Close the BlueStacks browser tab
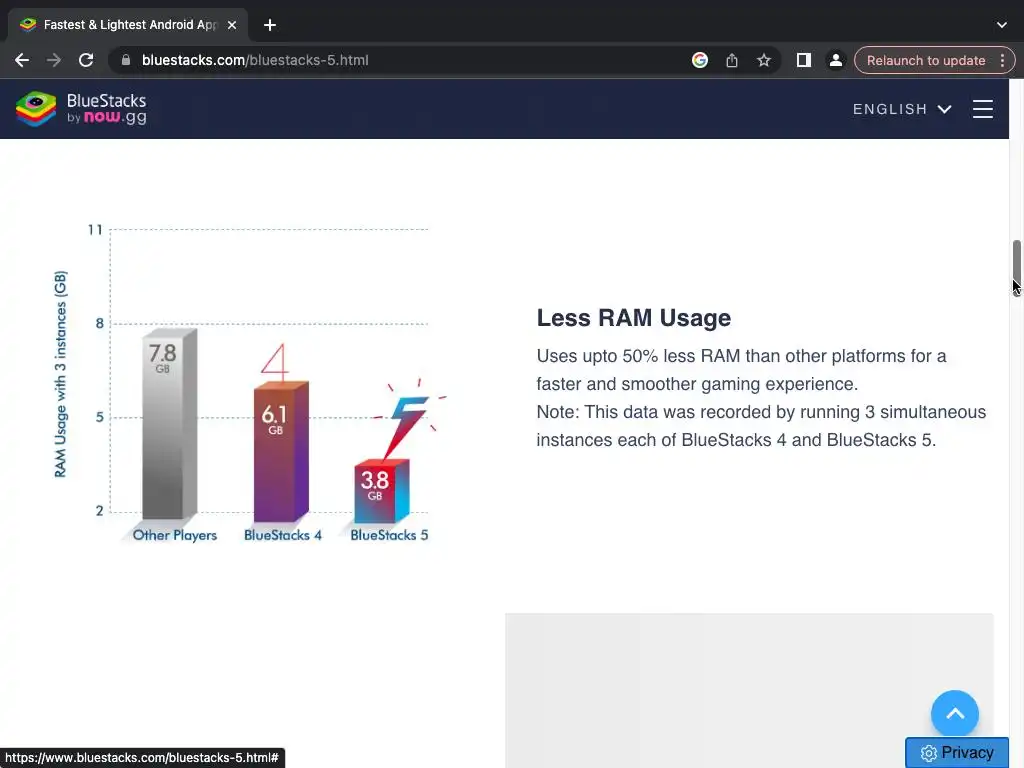This screenshot has height=768, width=1024. pos(232,25)
